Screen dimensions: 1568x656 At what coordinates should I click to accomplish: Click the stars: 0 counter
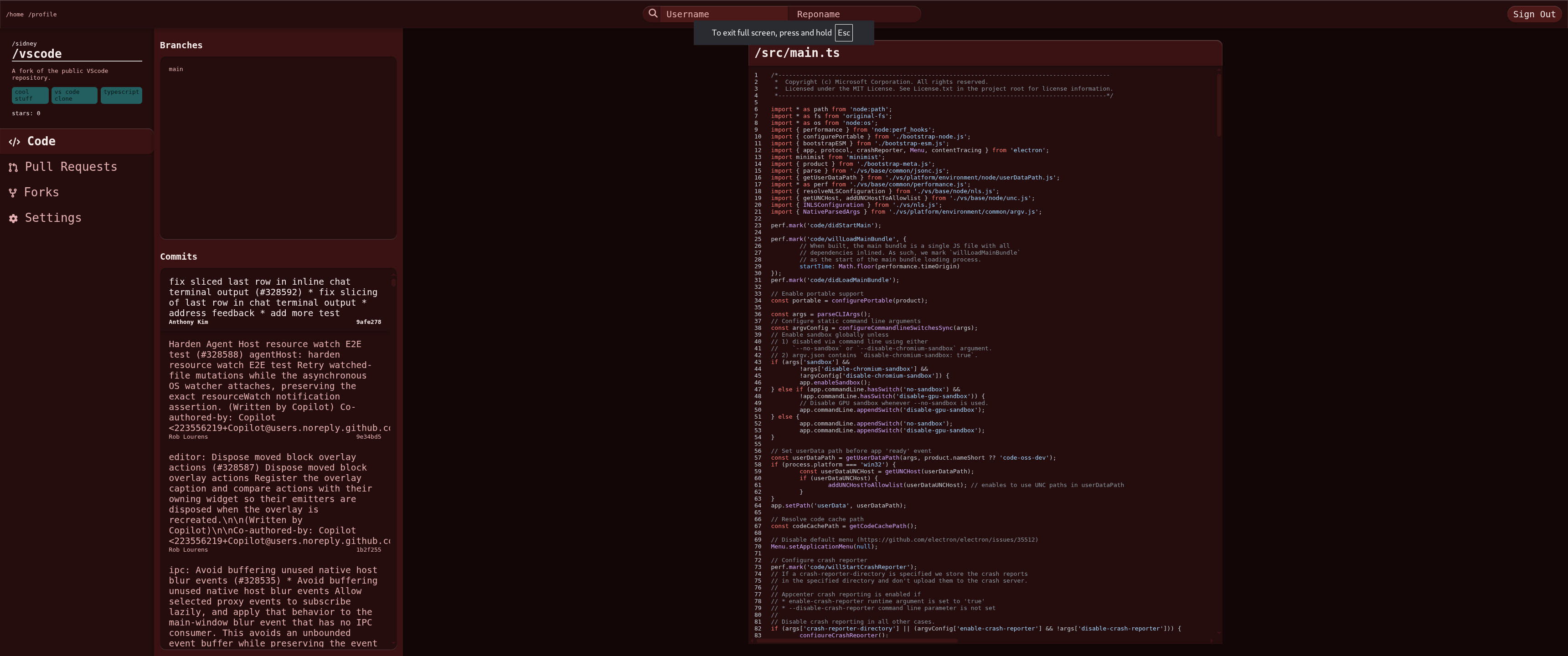pos(26,113)
